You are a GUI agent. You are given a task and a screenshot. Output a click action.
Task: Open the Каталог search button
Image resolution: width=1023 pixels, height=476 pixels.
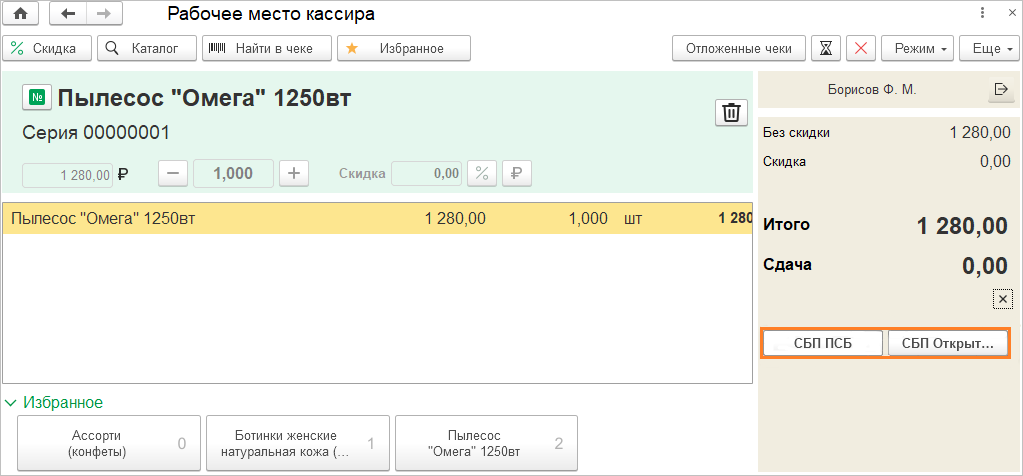[147, 48]
